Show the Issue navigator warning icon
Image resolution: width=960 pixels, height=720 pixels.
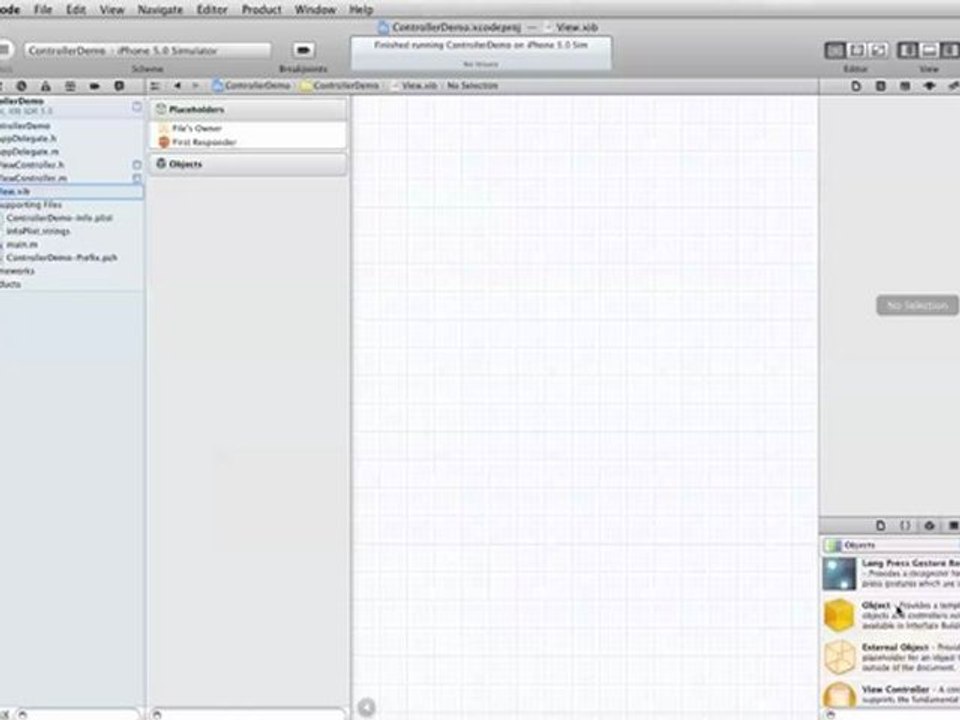[45, 86]
